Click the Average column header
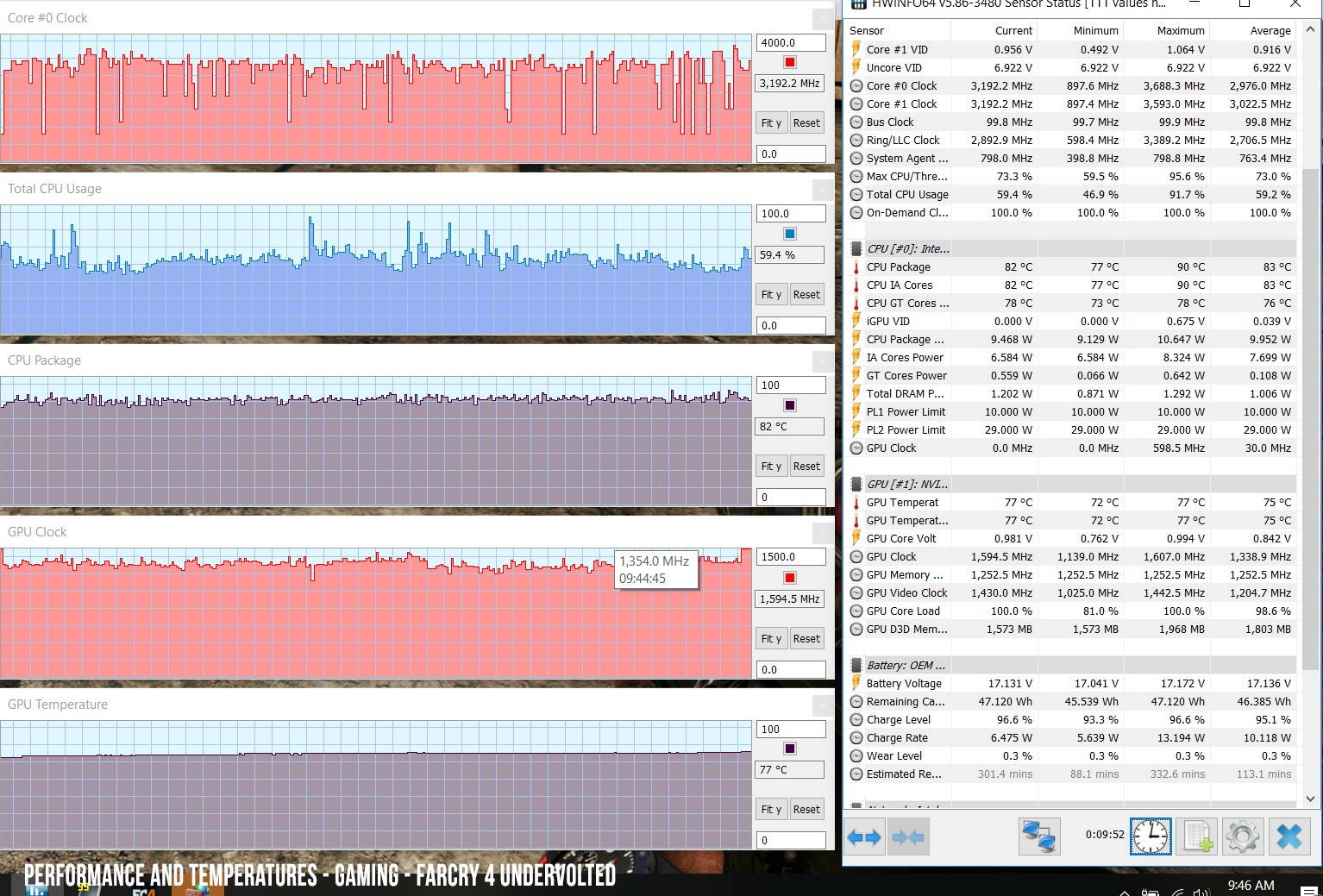The width and height of the screenshot is (1323, 896). pyautogui.click(x=1270, y=30)
